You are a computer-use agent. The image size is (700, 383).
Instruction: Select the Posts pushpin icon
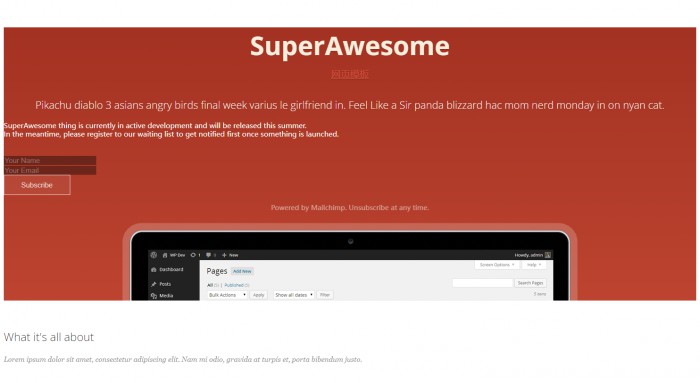pos(154,284)
